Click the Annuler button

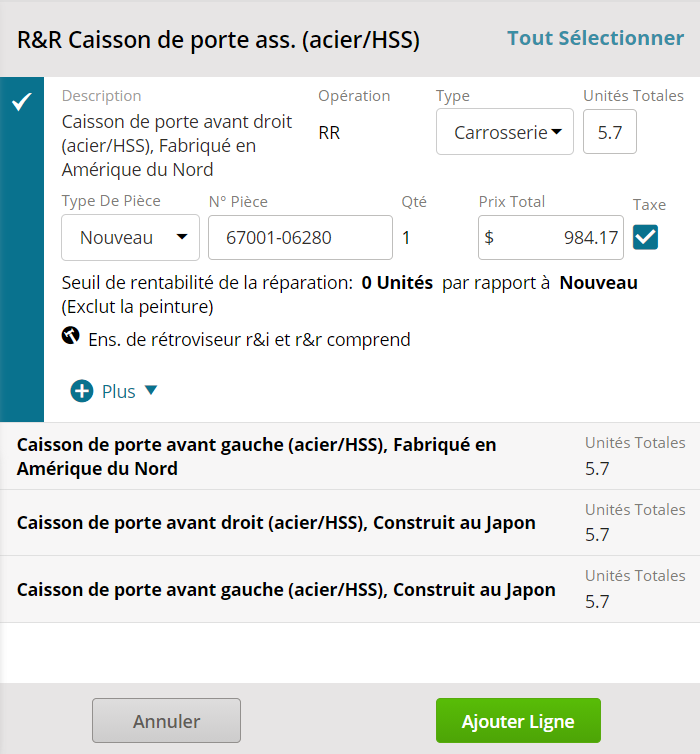pos(166,720)
